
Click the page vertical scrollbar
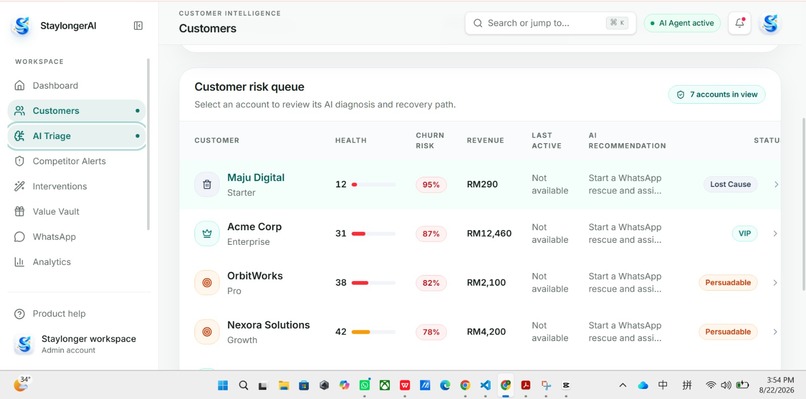(804, 205)
